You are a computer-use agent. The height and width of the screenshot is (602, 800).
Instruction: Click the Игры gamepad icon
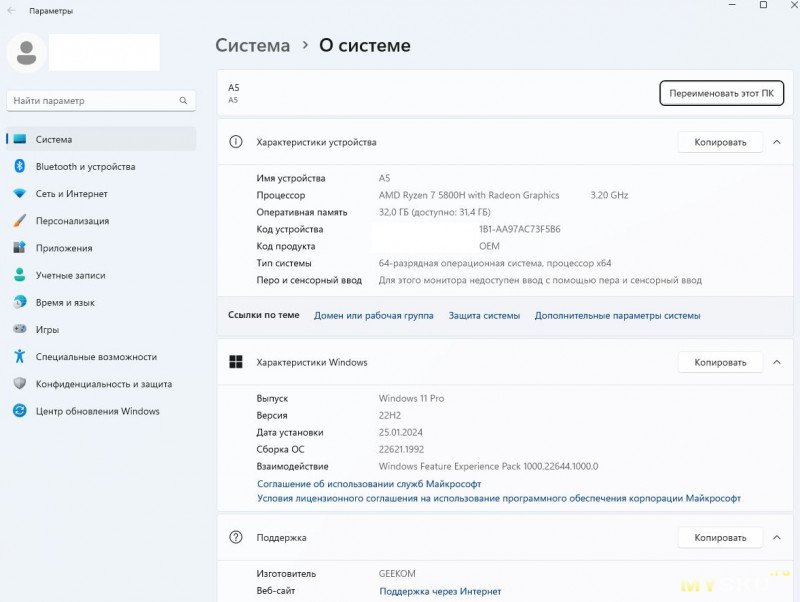coord(19,329)
